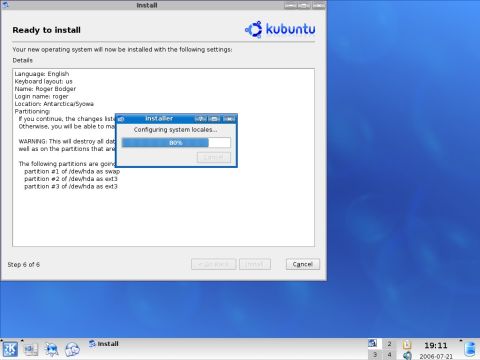Image resolution: width=480 pixels, height=360 pixels.
Task: Launch the Konqueror browser from panel
Action: click(x=51, y=349)
